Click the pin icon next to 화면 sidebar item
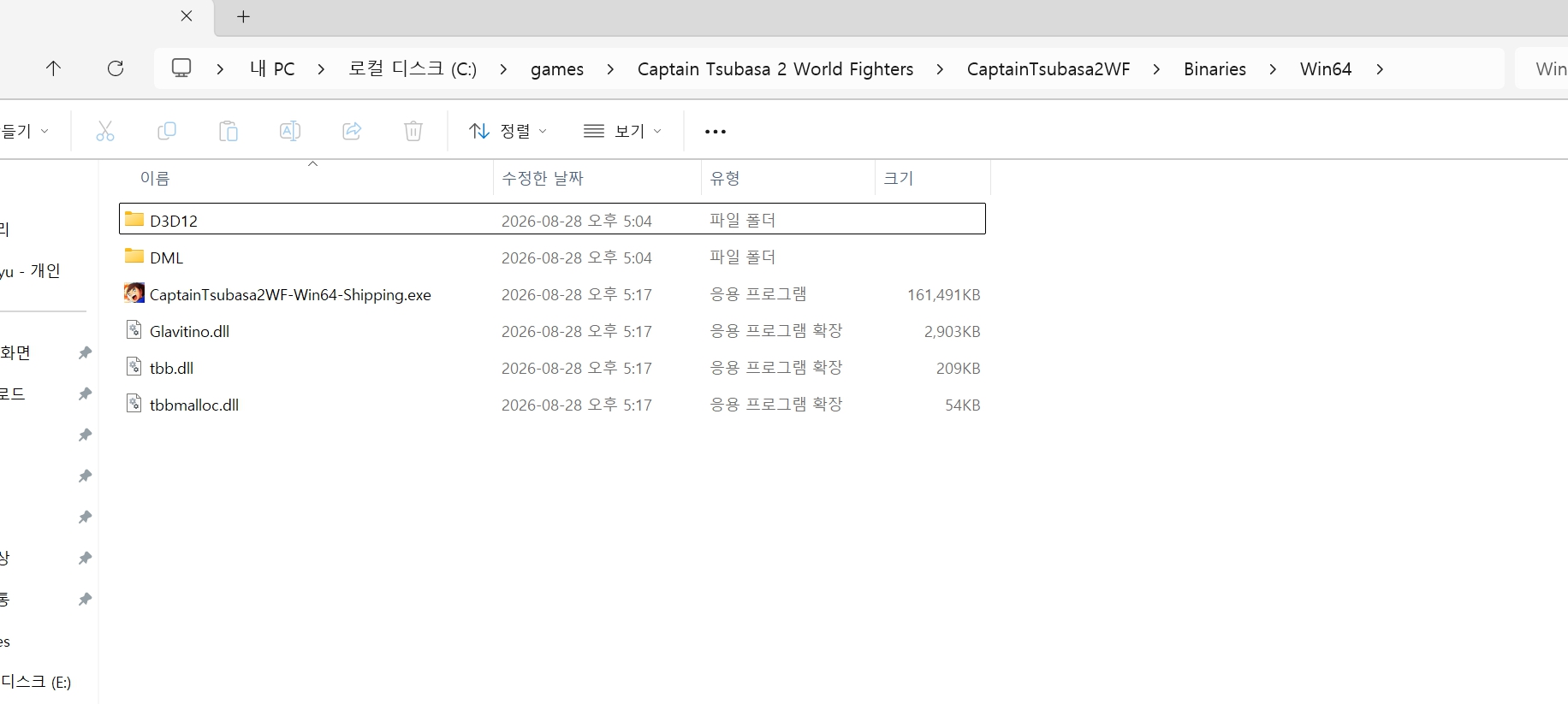The height and width of the screenshot is (704, 1568). (x=85, y=352)
